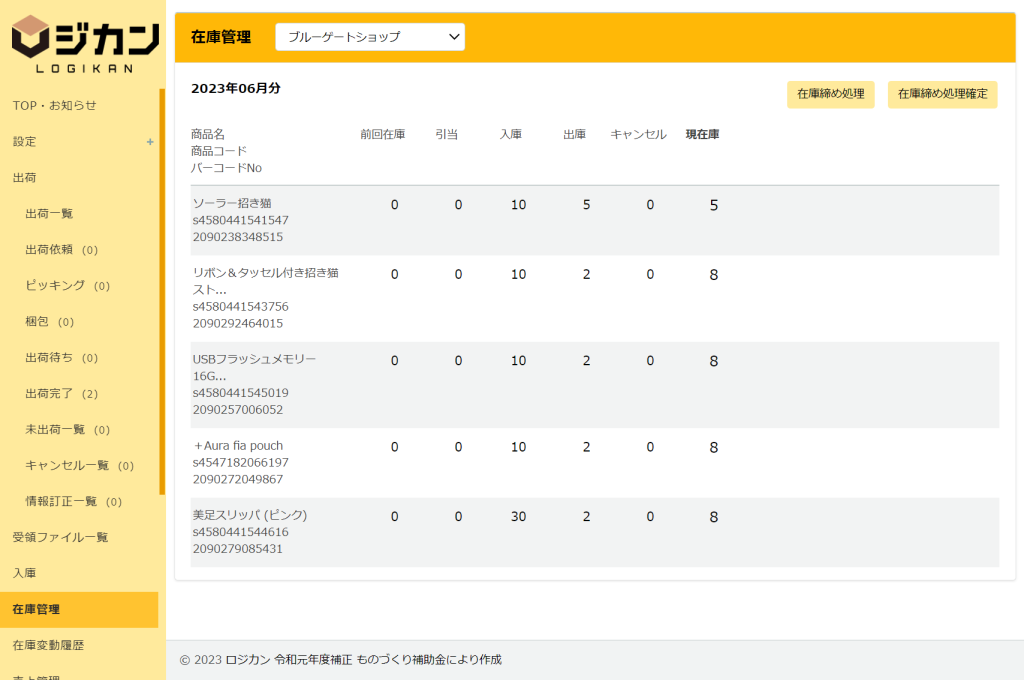Open the ブルーゲートショップ shop dropdown

tap(370, 37)
